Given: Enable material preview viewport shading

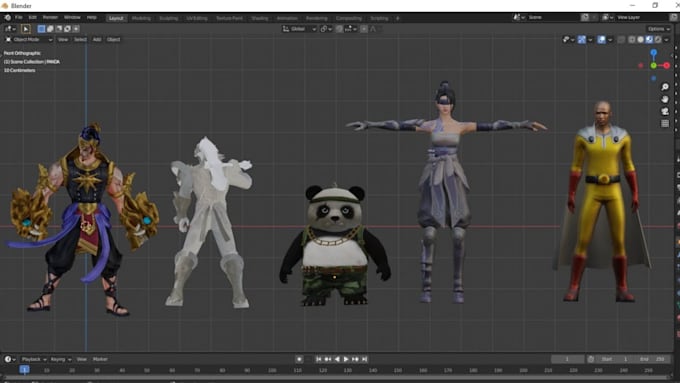Looking at the screenshot, I should [x=649, y=39].
